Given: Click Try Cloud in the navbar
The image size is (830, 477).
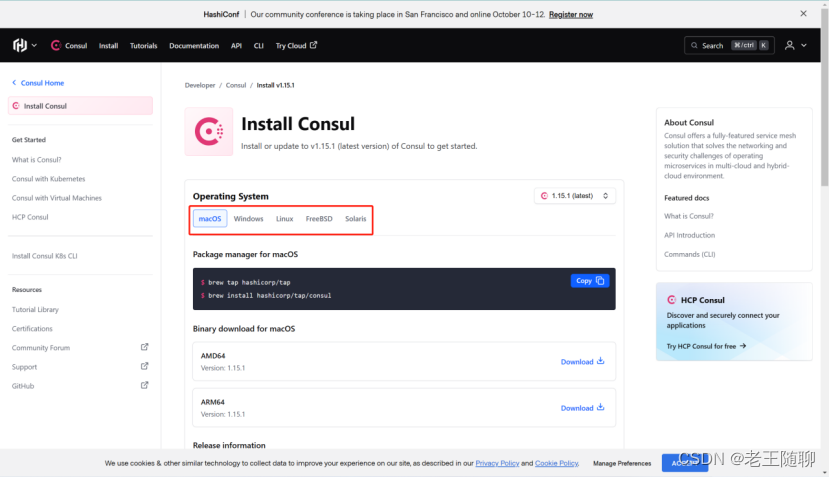Looking at the screenshot, I should tap(296, 46).
